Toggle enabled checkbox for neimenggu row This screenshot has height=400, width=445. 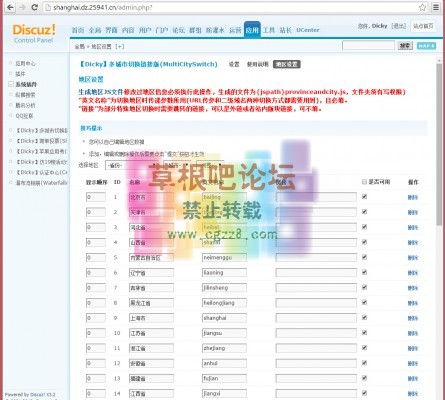pos(364,257)
